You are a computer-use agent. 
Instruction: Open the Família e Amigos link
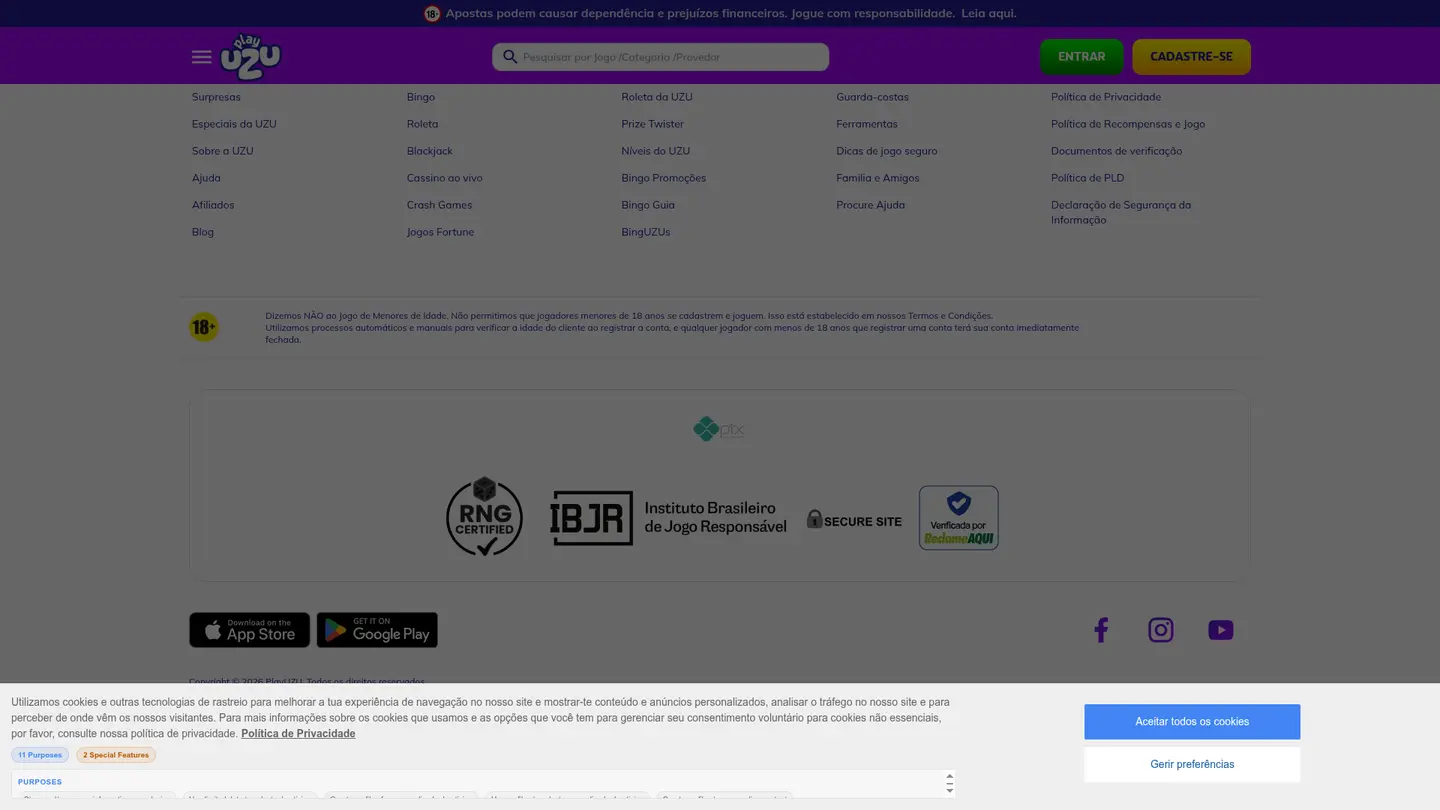(878, 178)
